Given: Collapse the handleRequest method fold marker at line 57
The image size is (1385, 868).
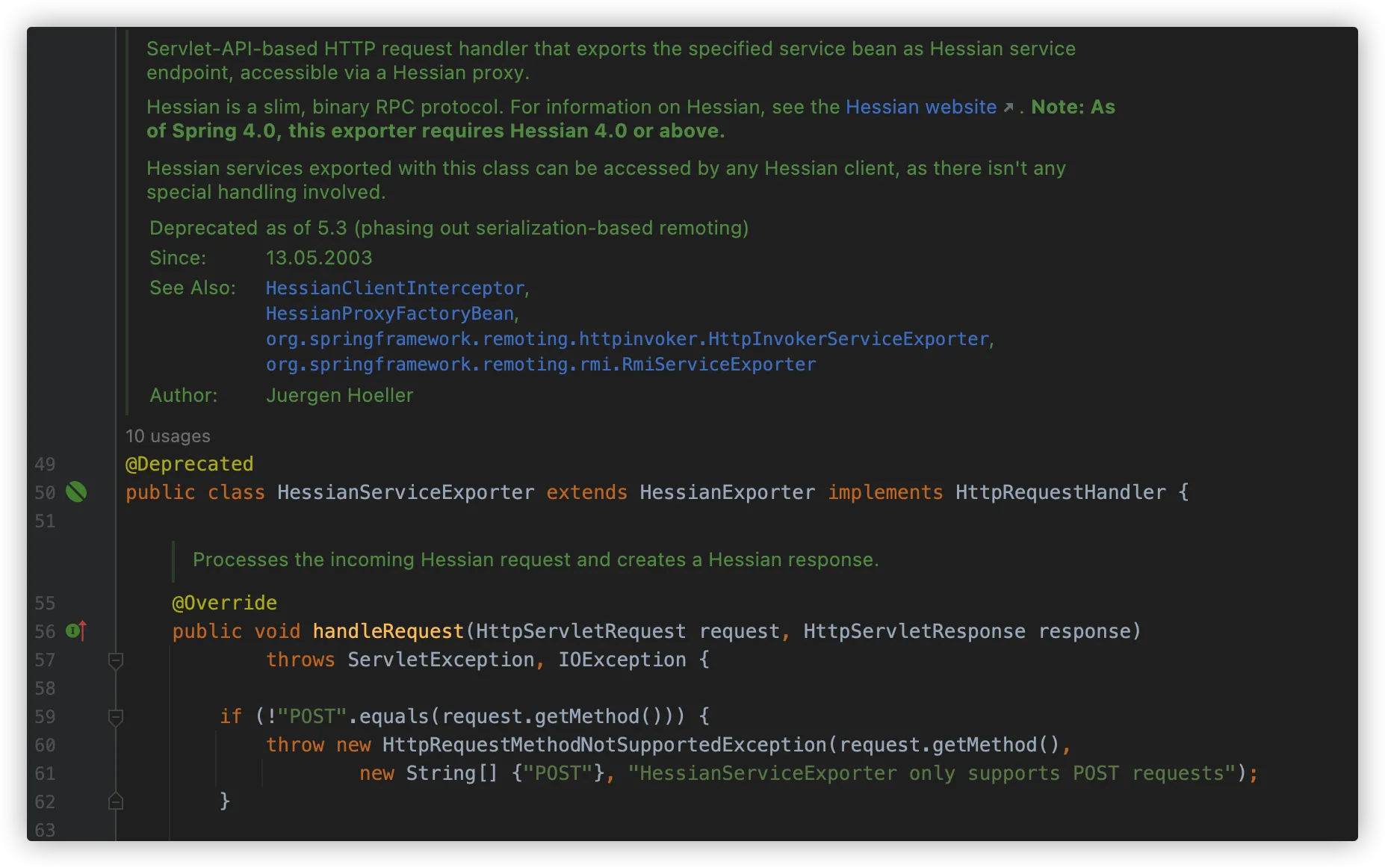Looking at the screenshot, I should point(116,660).
